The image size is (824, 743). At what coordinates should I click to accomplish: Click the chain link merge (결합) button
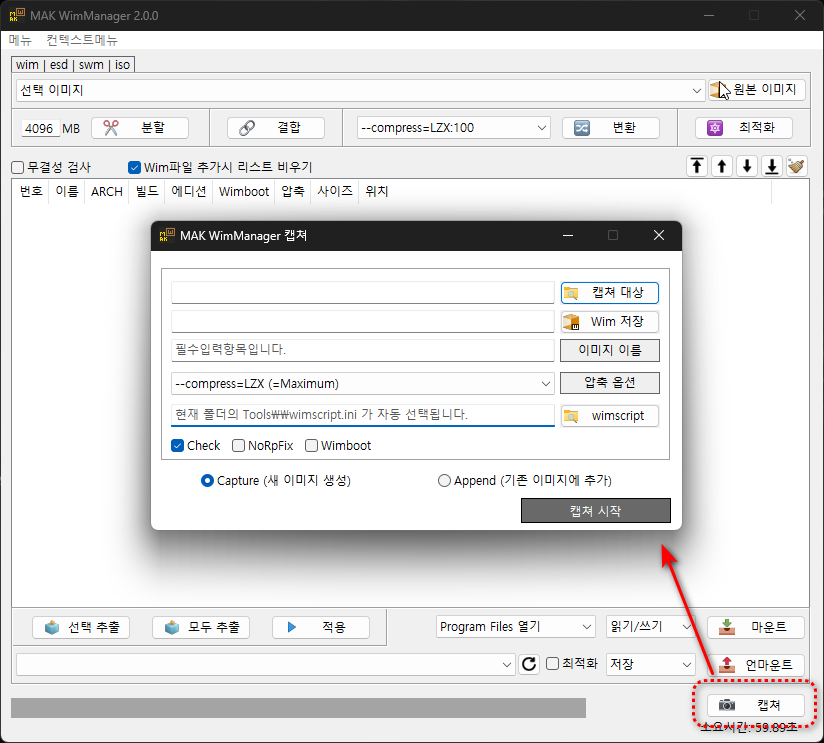275,128
